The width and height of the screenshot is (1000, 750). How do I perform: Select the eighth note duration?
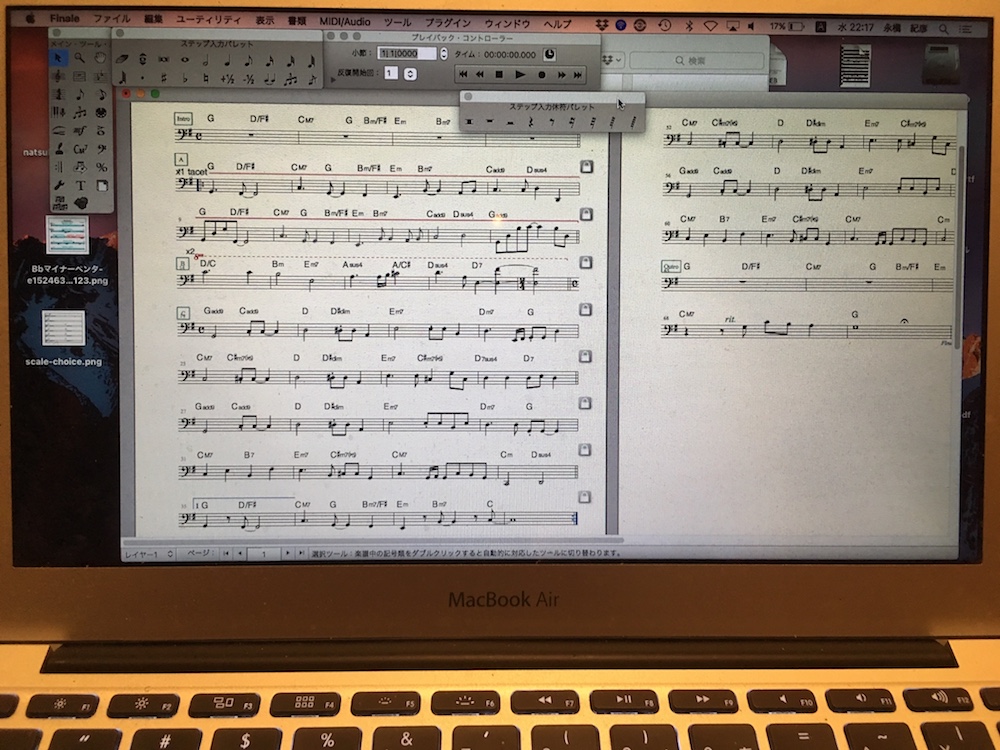point(248,61)
